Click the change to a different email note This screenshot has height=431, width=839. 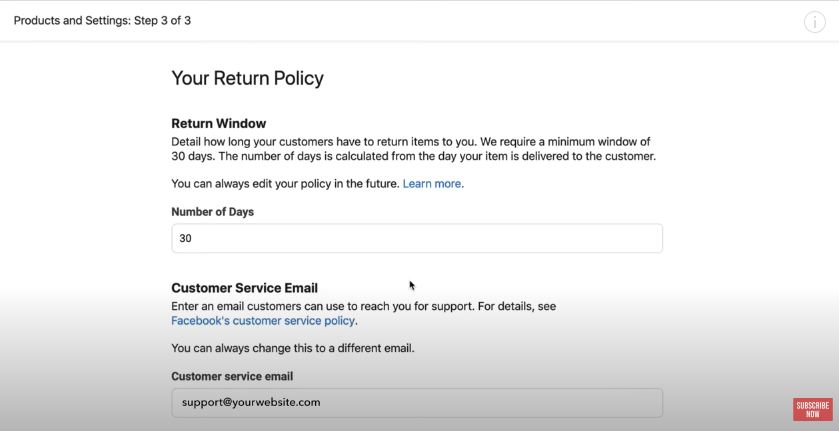(293, 349)
